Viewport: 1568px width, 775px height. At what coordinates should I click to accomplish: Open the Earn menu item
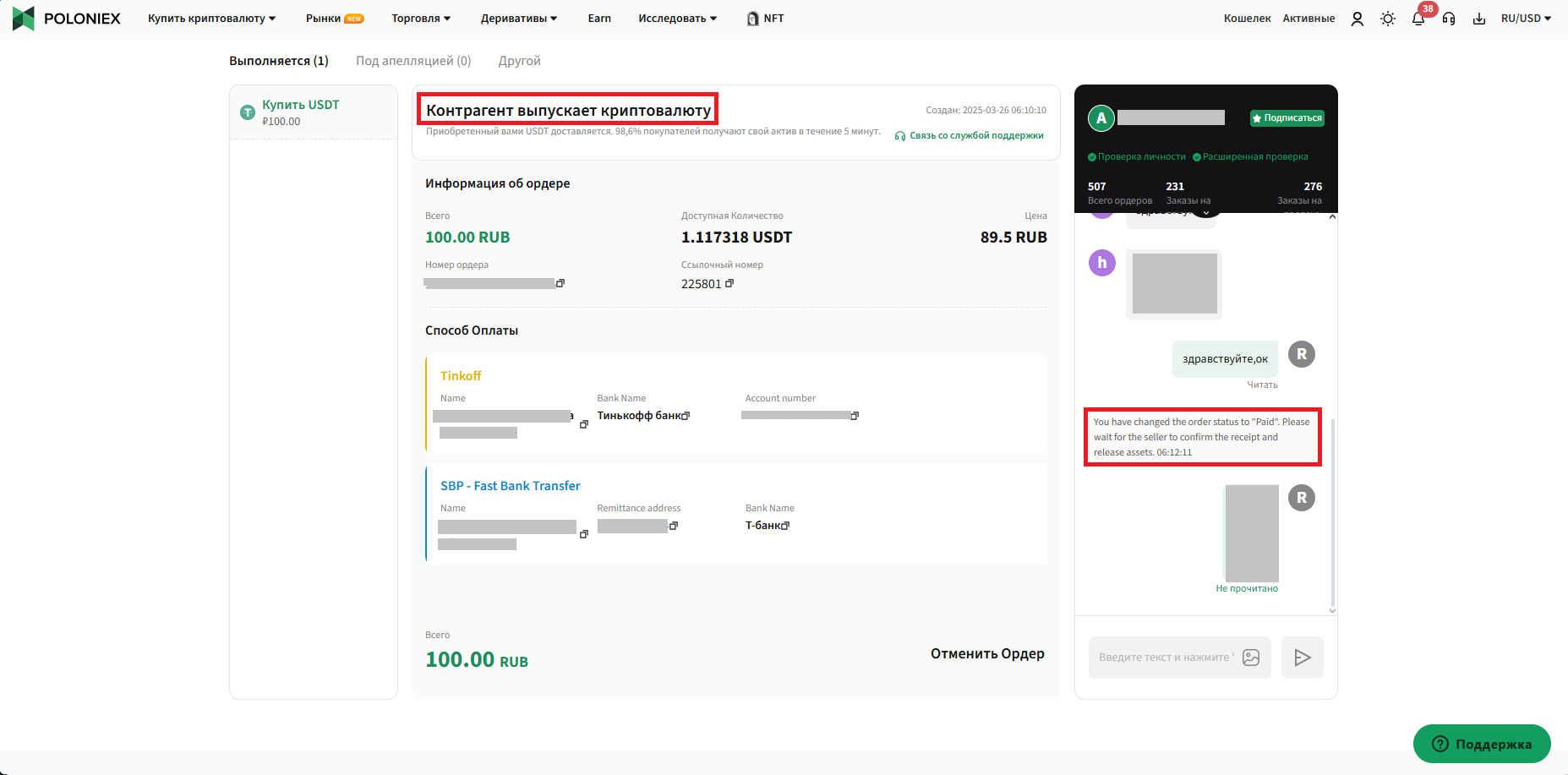[599, 19]
